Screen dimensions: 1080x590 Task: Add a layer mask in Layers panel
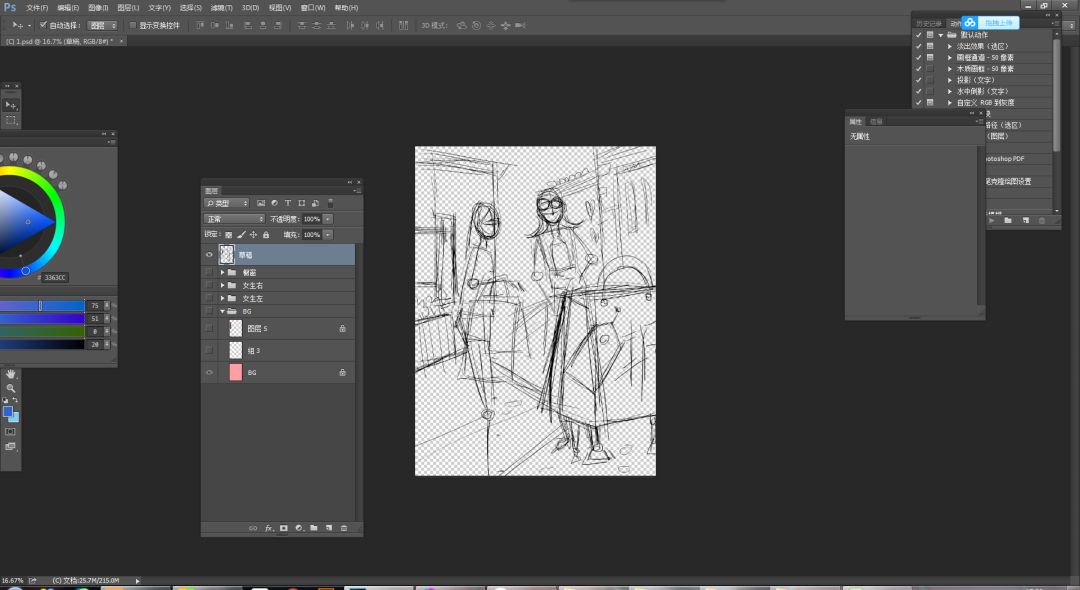tap(284, 527)
